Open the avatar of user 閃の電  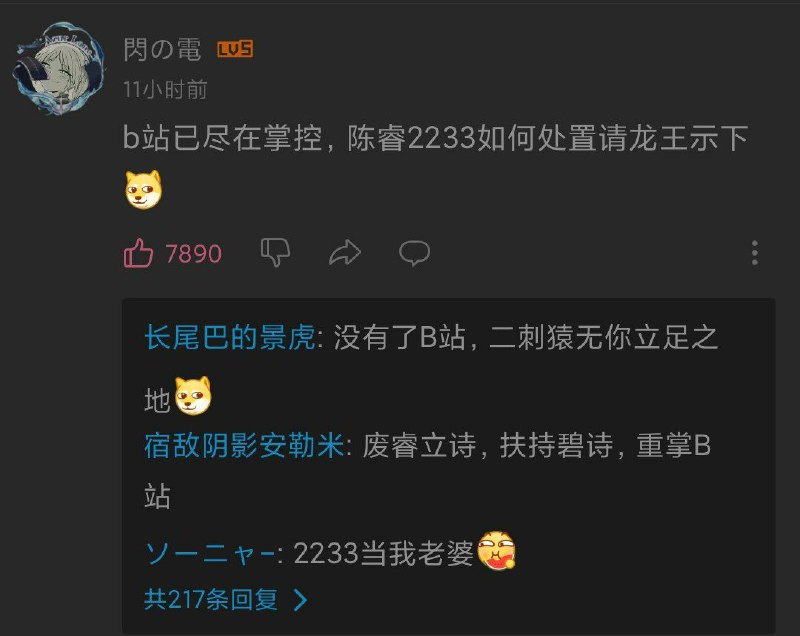[59, 68]
